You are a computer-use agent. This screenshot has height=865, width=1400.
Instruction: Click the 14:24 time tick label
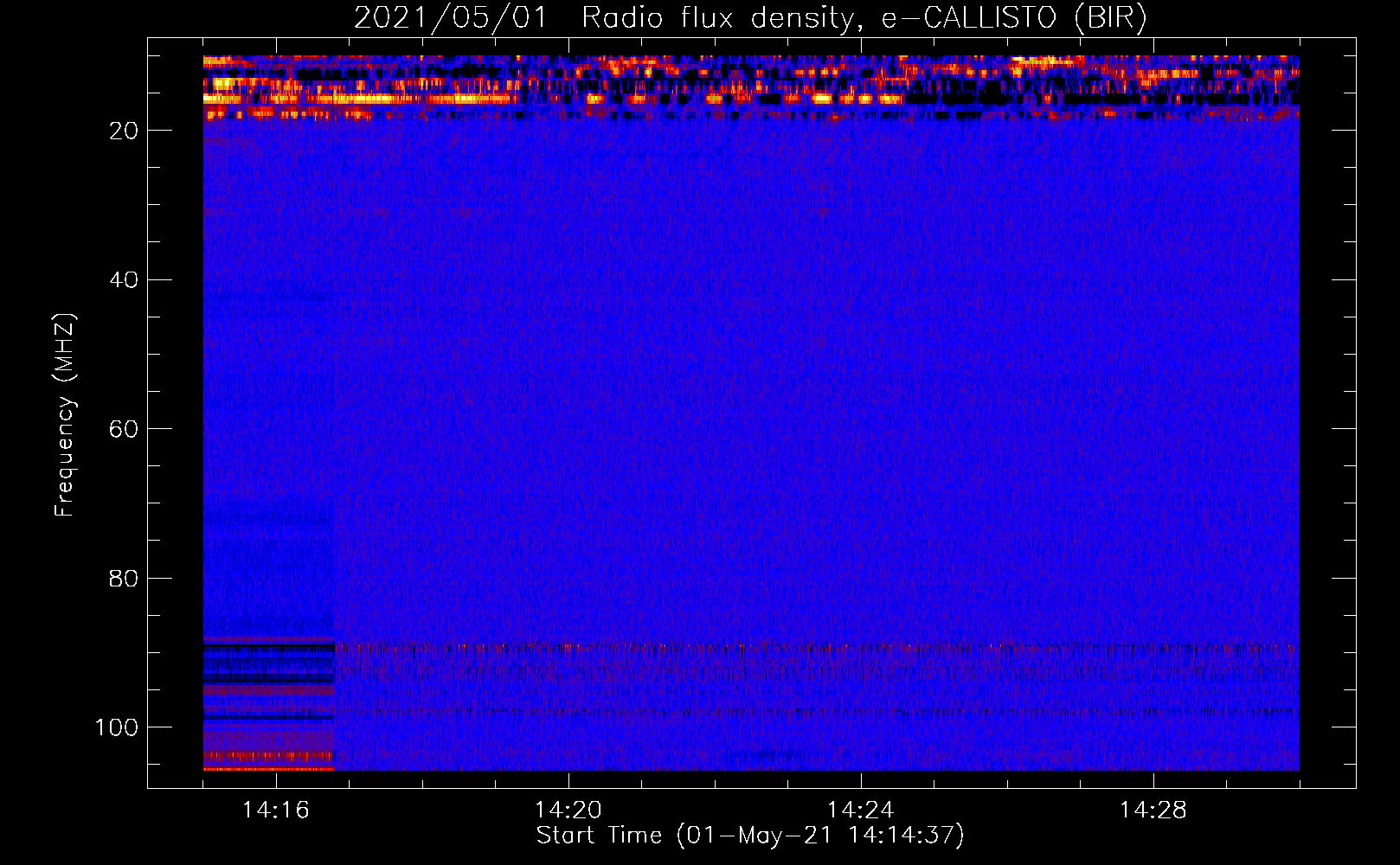(861, 811)
